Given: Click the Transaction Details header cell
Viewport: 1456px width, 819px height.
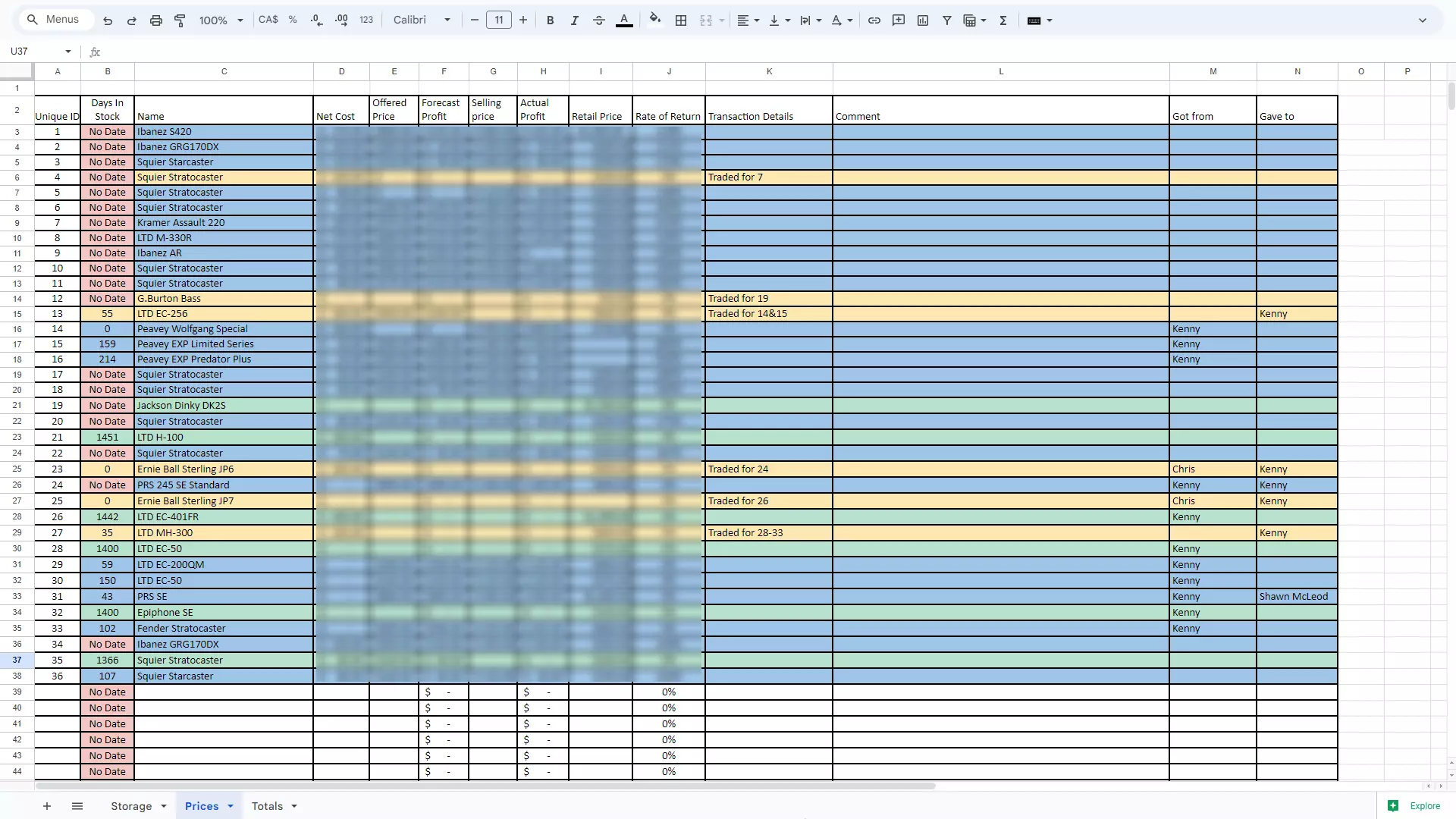Looking at the screenshot, I should pyautogui.click(x=769, y=110).
